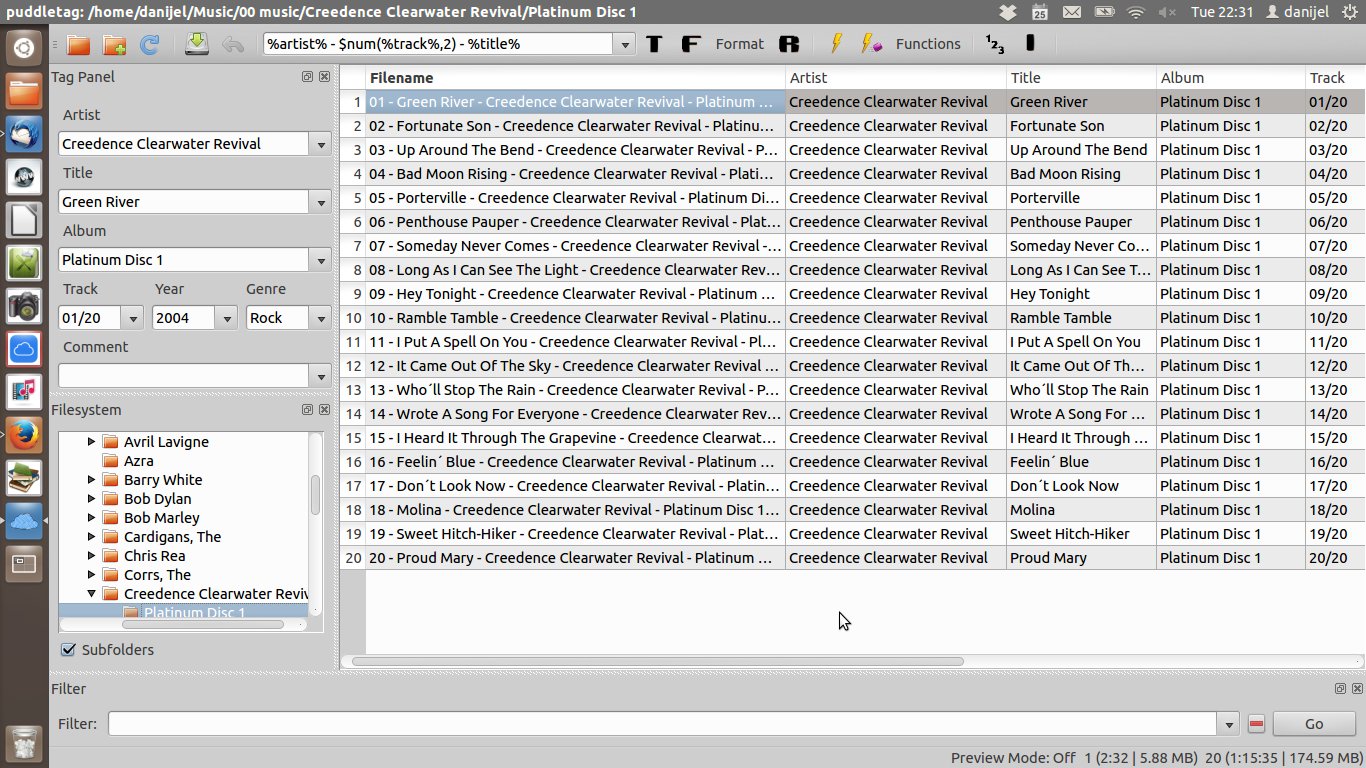Open the clock 'Tue 22:31' in panel

[x=1223, y=12]
